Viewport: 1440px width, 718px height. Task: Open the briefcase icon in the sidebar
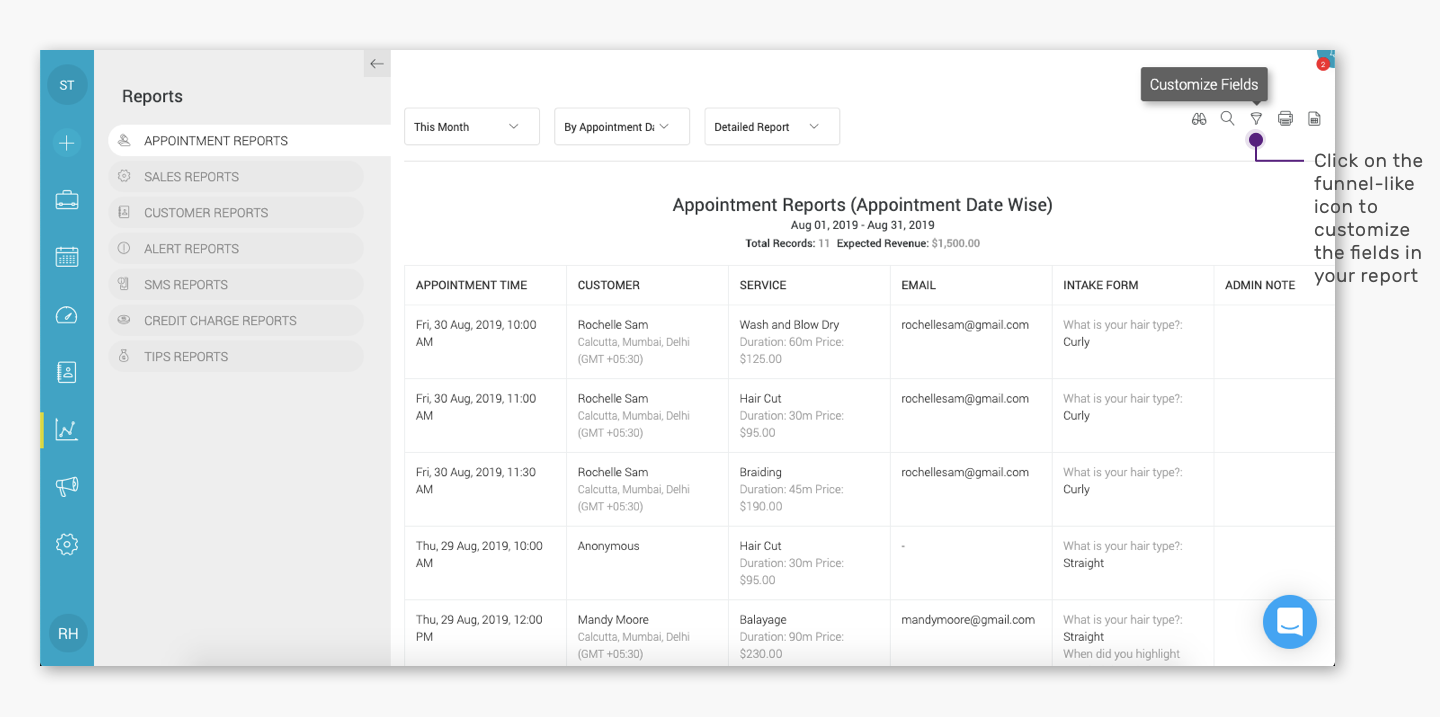click(67, 200)
